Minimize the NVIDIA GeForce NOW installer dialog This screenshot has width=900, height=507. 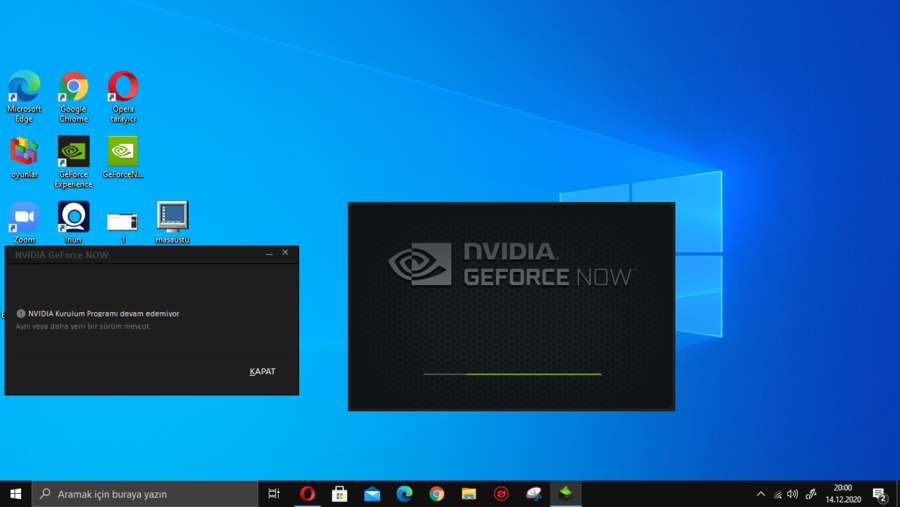click(x=269, y=253)
